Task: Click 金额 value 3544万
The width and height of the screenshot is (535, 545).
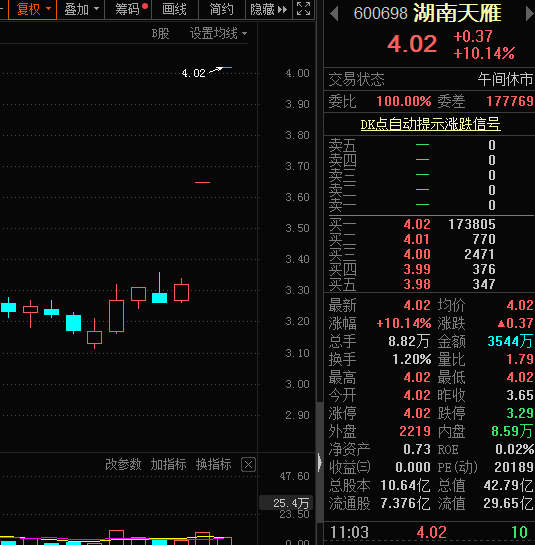Action: 510,341
